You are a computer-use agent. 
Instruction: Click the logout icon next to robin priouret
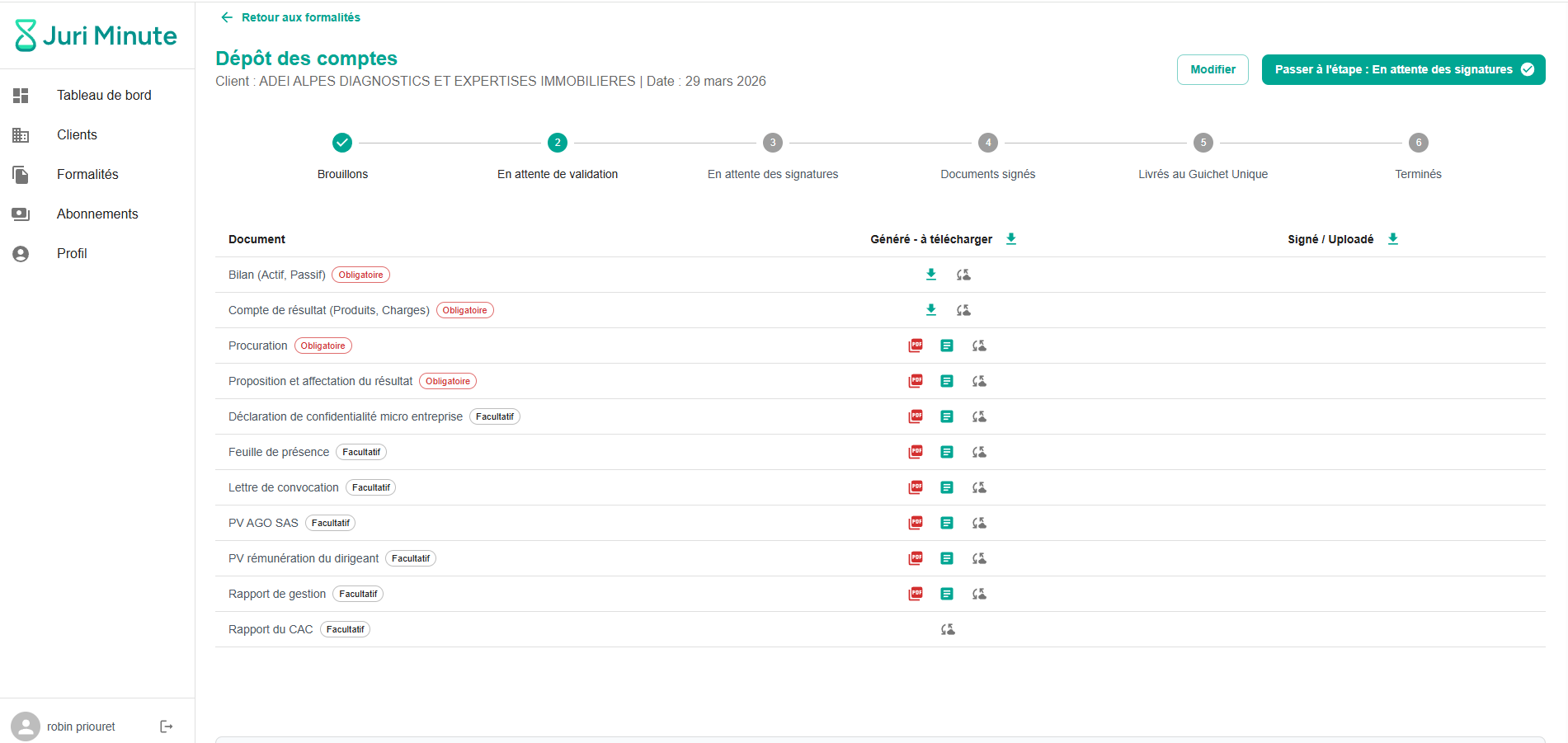(x=166, y=727)
